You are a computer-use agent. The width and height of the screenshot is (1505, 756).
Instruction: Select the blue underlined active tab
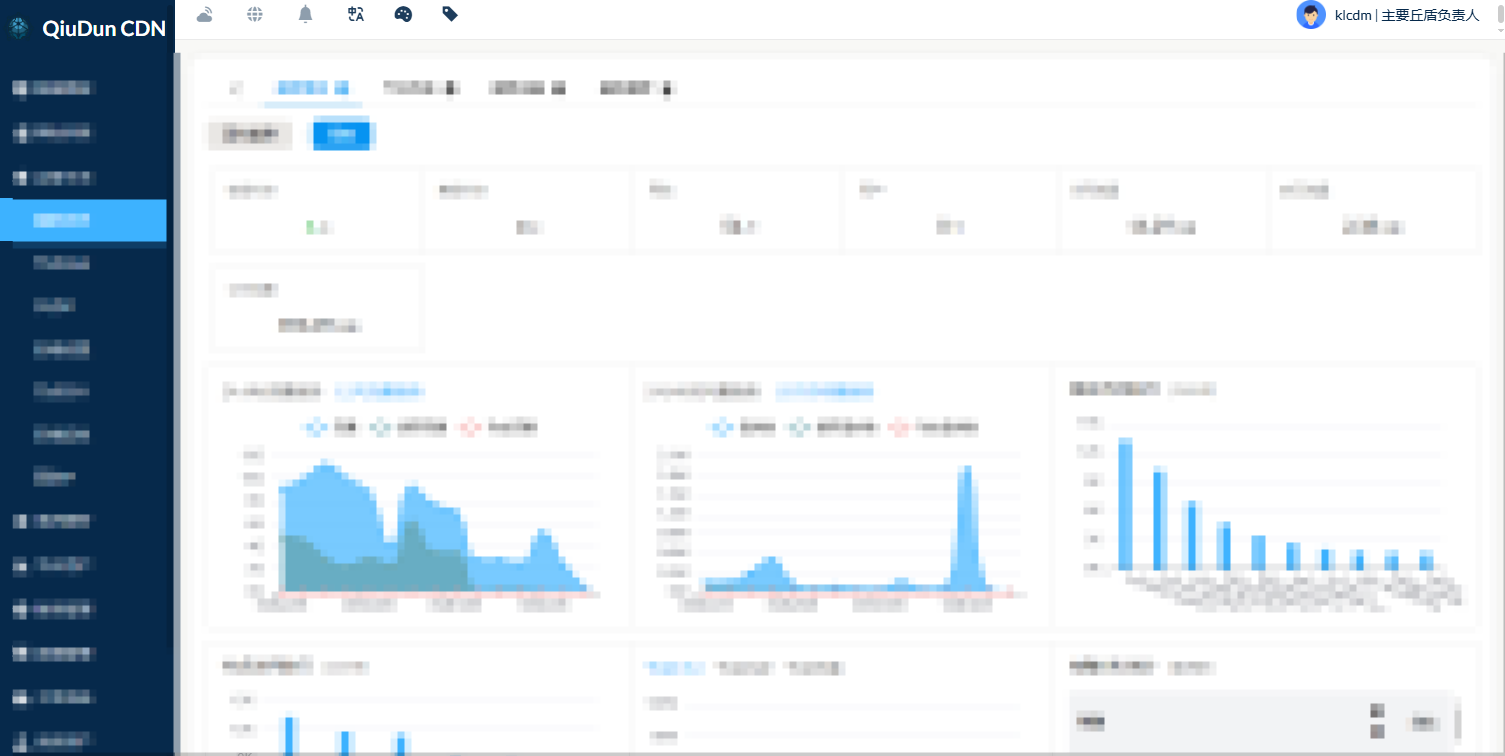click(x=312, y=89)
